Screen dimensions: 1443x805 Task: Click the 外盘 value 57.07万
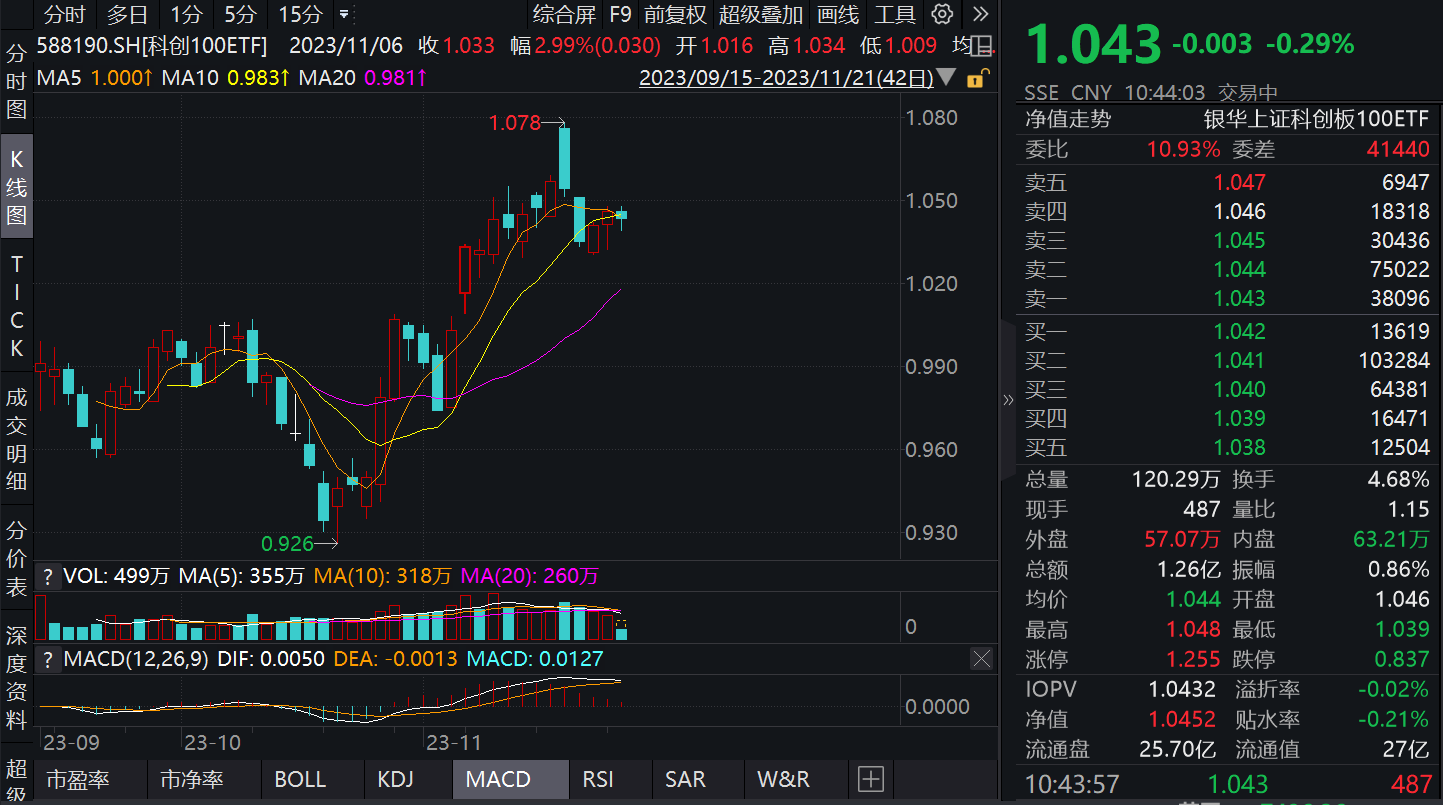[1182, 539]
